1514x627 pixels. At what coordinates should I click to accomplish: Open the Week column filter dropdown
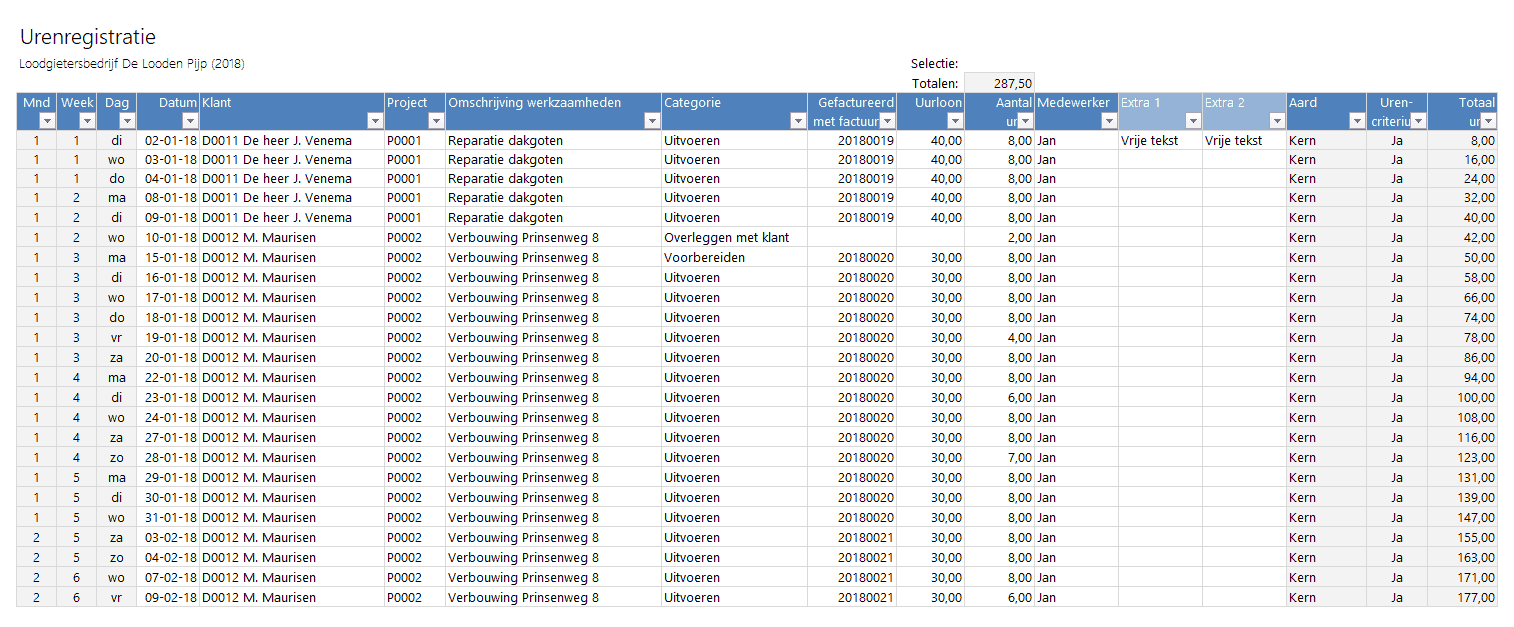[x=86, y=121]
